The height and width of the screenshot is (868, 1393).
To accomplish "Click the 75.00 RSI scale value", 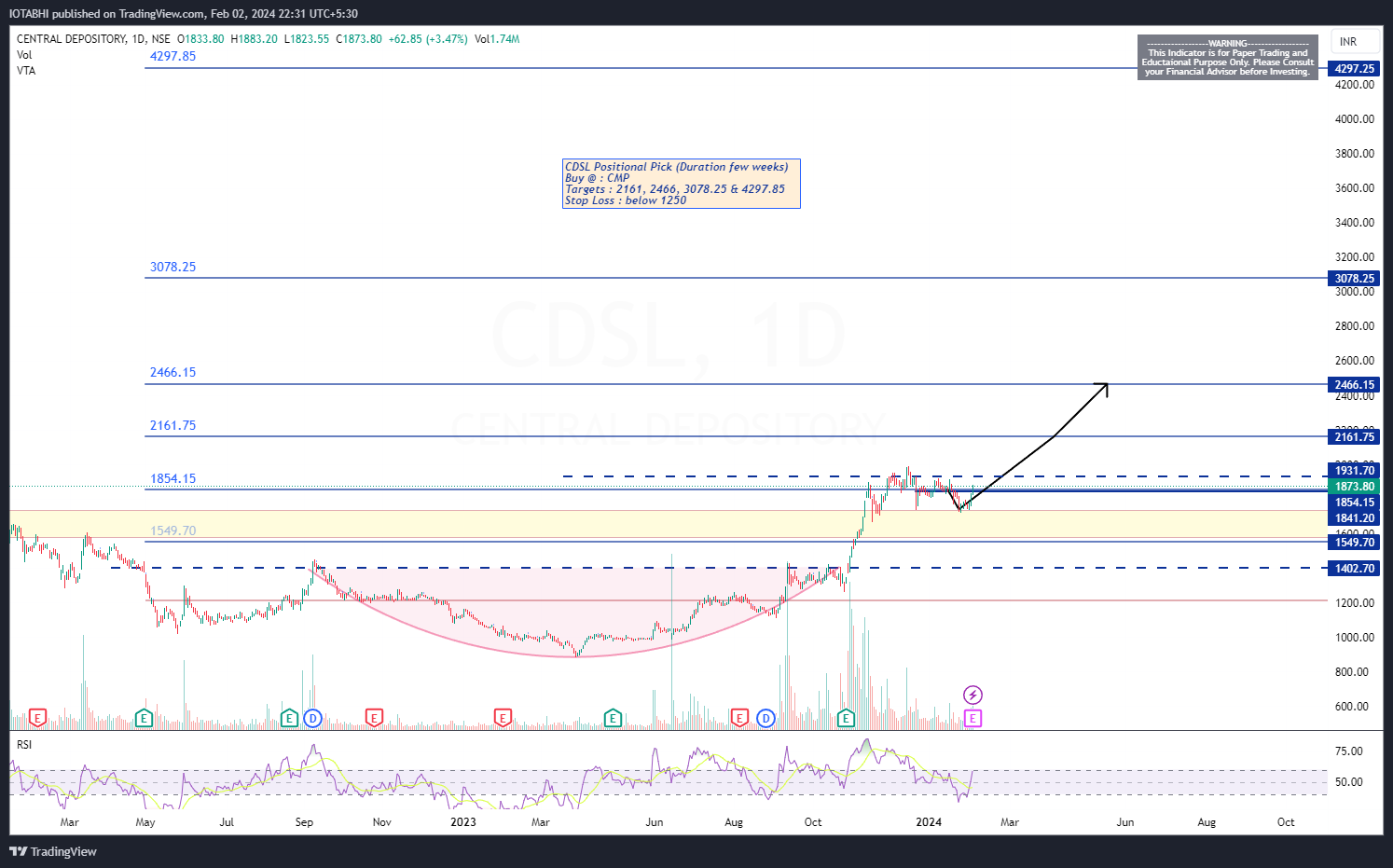I will [x=1349, y=751].
